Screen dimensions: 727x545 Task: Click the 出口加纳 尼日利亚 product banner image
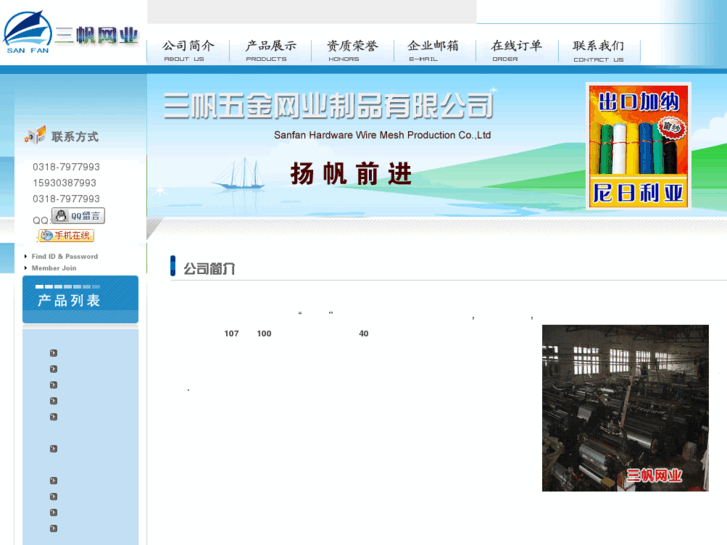click(638, 146)
